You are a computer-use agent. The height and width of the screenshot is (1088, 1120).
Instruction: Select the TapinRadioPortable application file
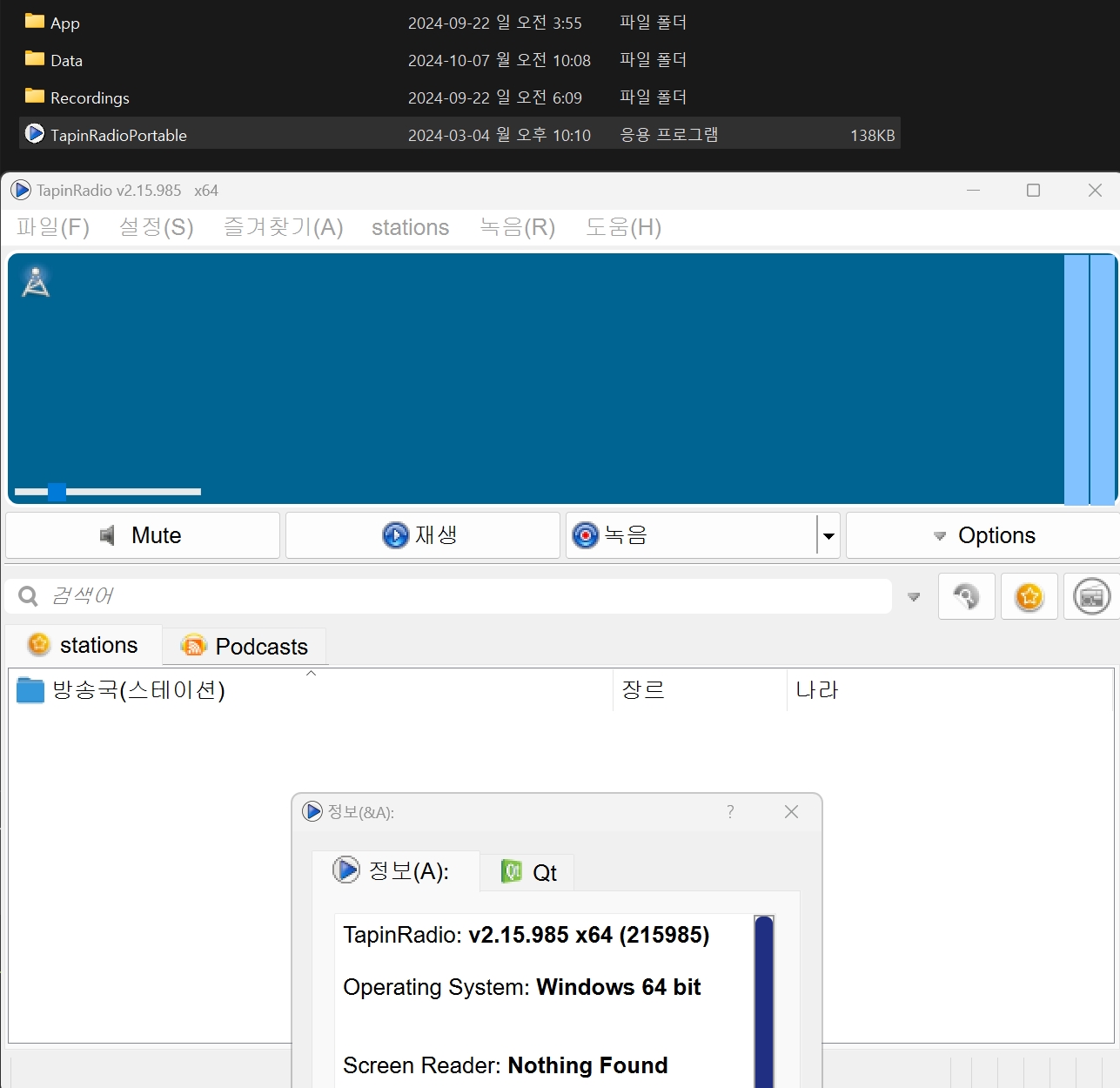click(459, 135)
